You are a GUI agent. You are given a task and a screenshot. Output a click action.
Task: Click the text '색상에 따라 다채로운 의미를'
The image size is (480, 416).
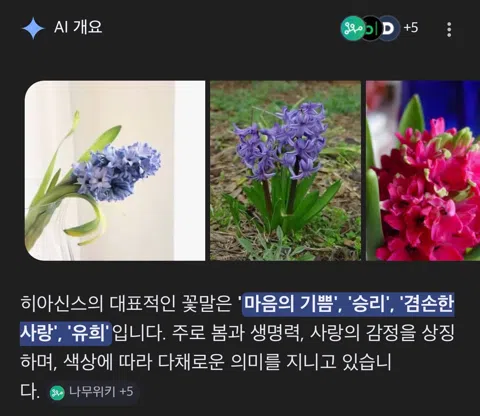172,362
